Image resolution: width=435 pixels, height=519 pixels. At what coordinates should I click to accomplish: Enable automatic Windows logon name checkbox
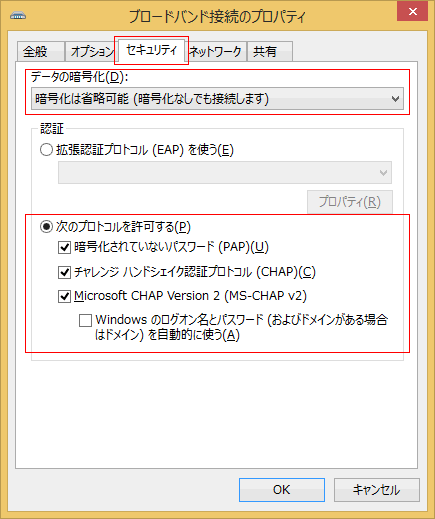coord(85,320)
